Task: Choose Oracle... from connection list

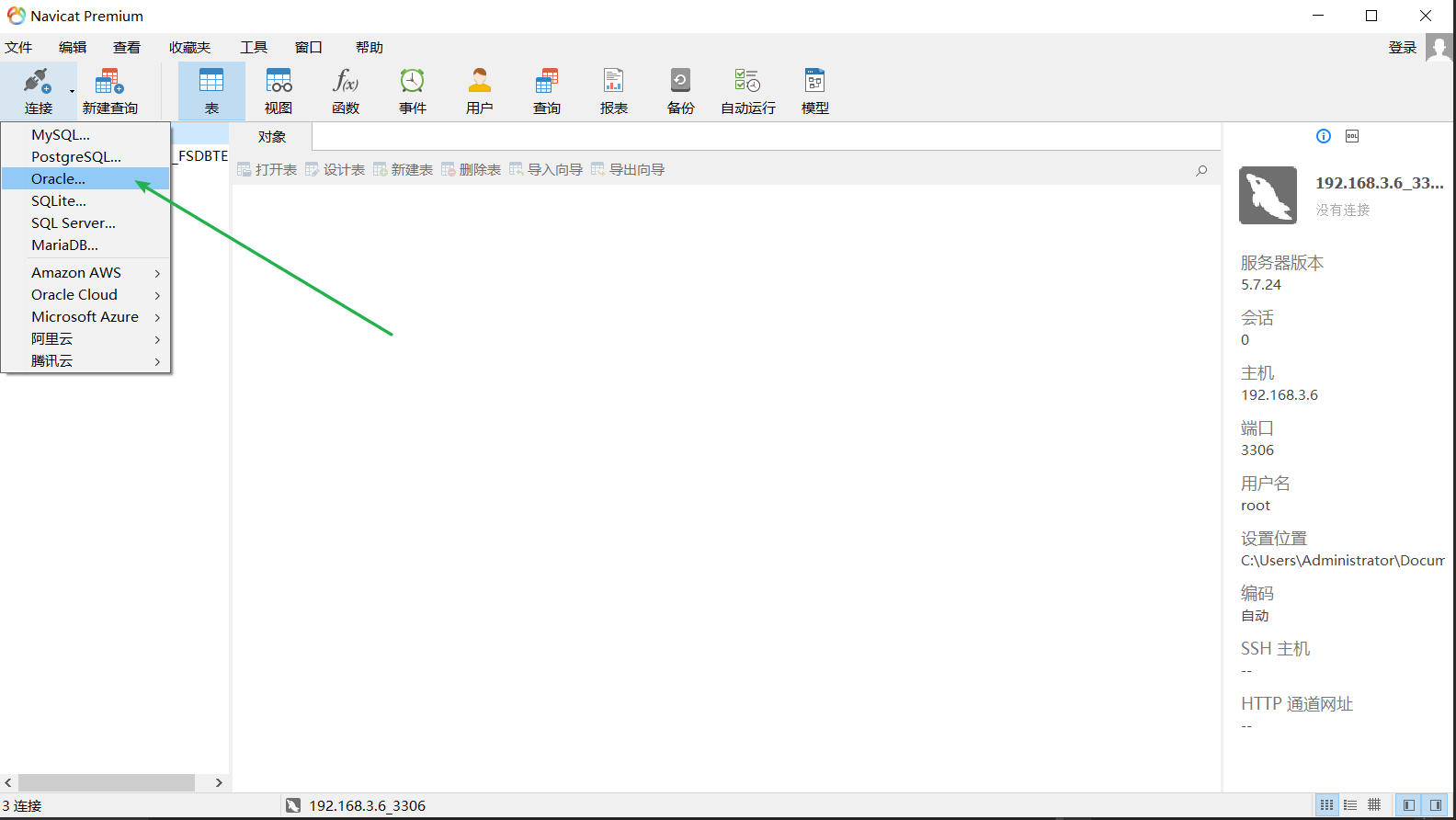Action: pos(85,179)
